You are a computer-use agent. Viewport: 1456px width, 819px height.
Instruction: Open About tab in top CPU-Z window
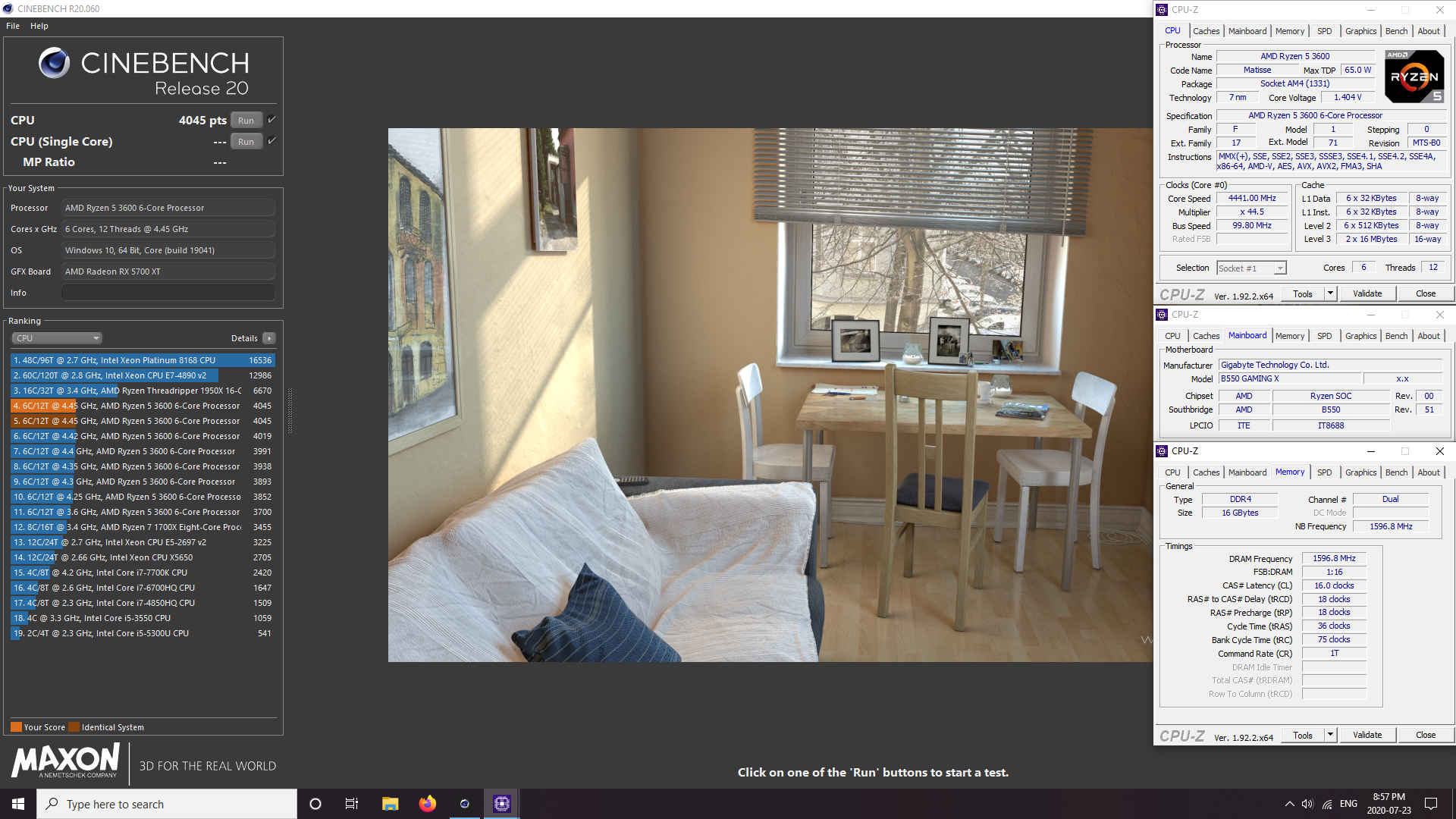click(x=1429, y=31)
